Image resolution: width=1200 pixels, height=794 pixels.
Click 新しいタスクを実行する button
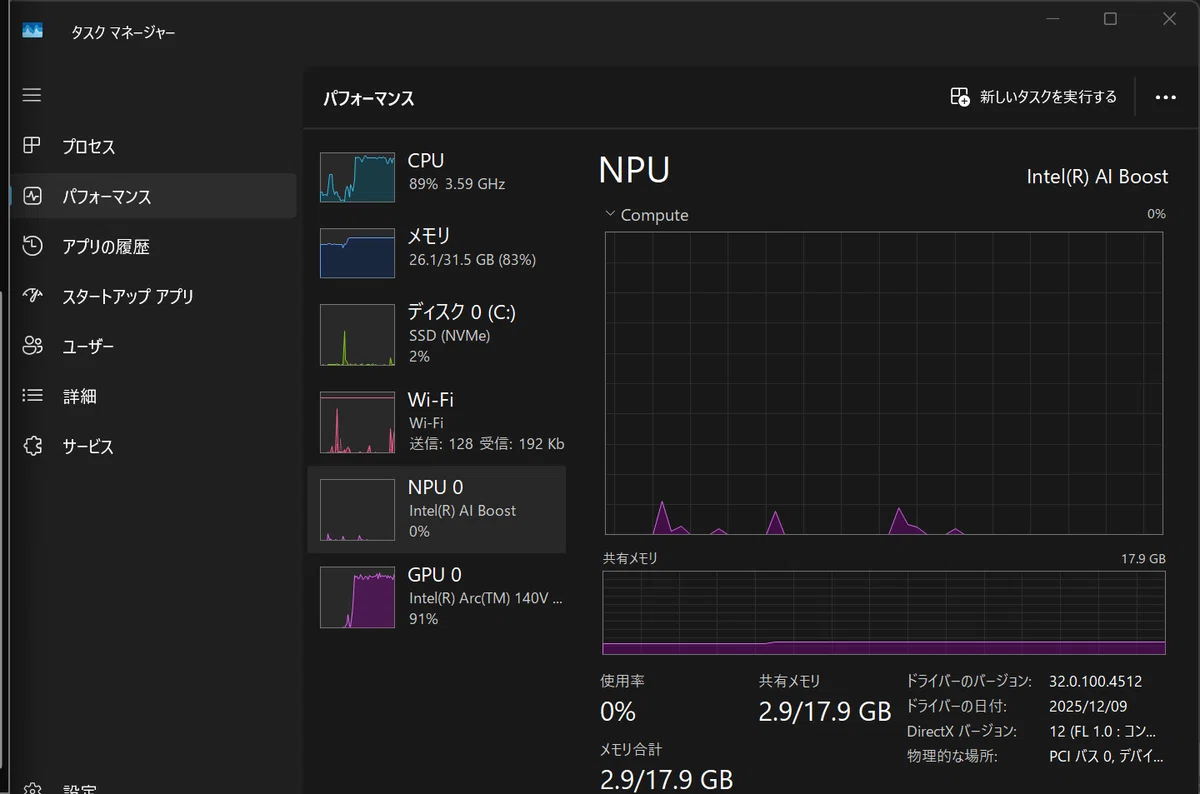(x=1033, y=97)
